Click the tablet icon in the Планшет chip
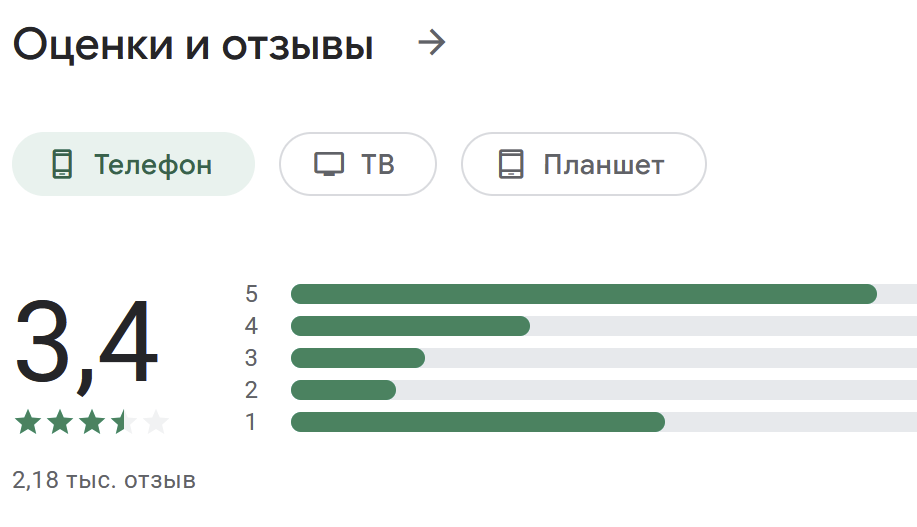The image size is (917, 527). pos(511,164)
